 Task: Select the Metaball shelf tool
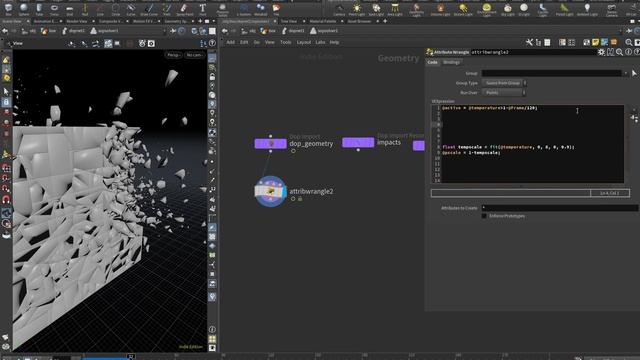[260, 9]
